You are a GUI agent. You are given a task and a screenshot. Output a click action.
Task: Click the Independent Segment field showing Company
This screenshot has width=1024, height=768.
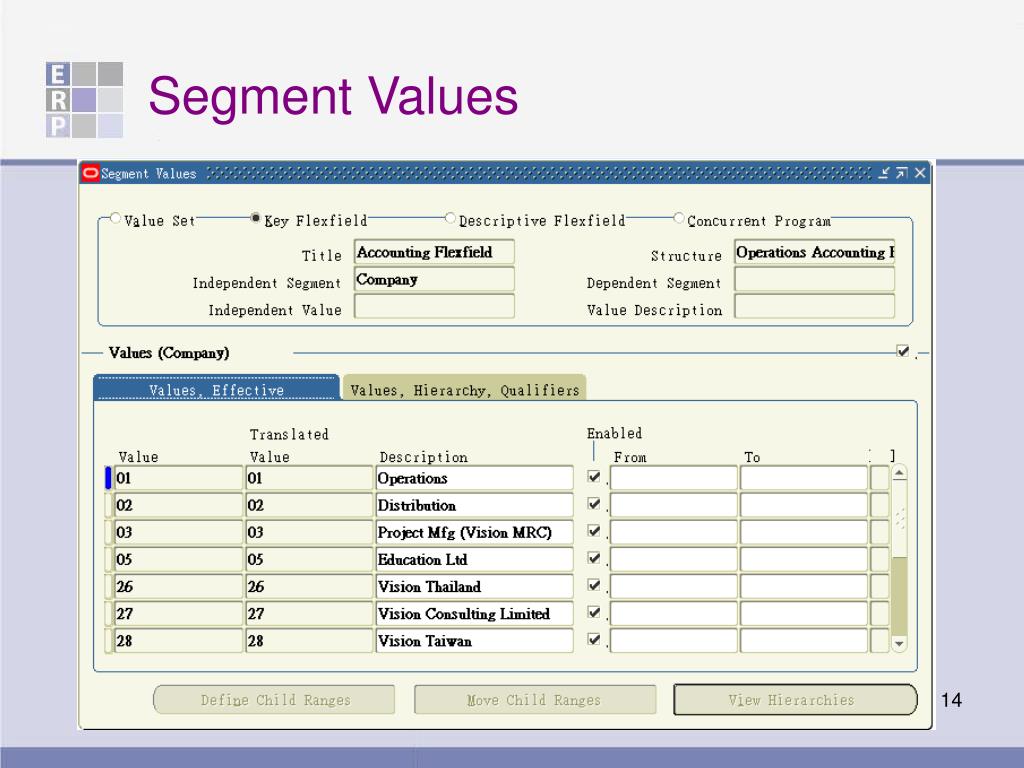[434, 280]
